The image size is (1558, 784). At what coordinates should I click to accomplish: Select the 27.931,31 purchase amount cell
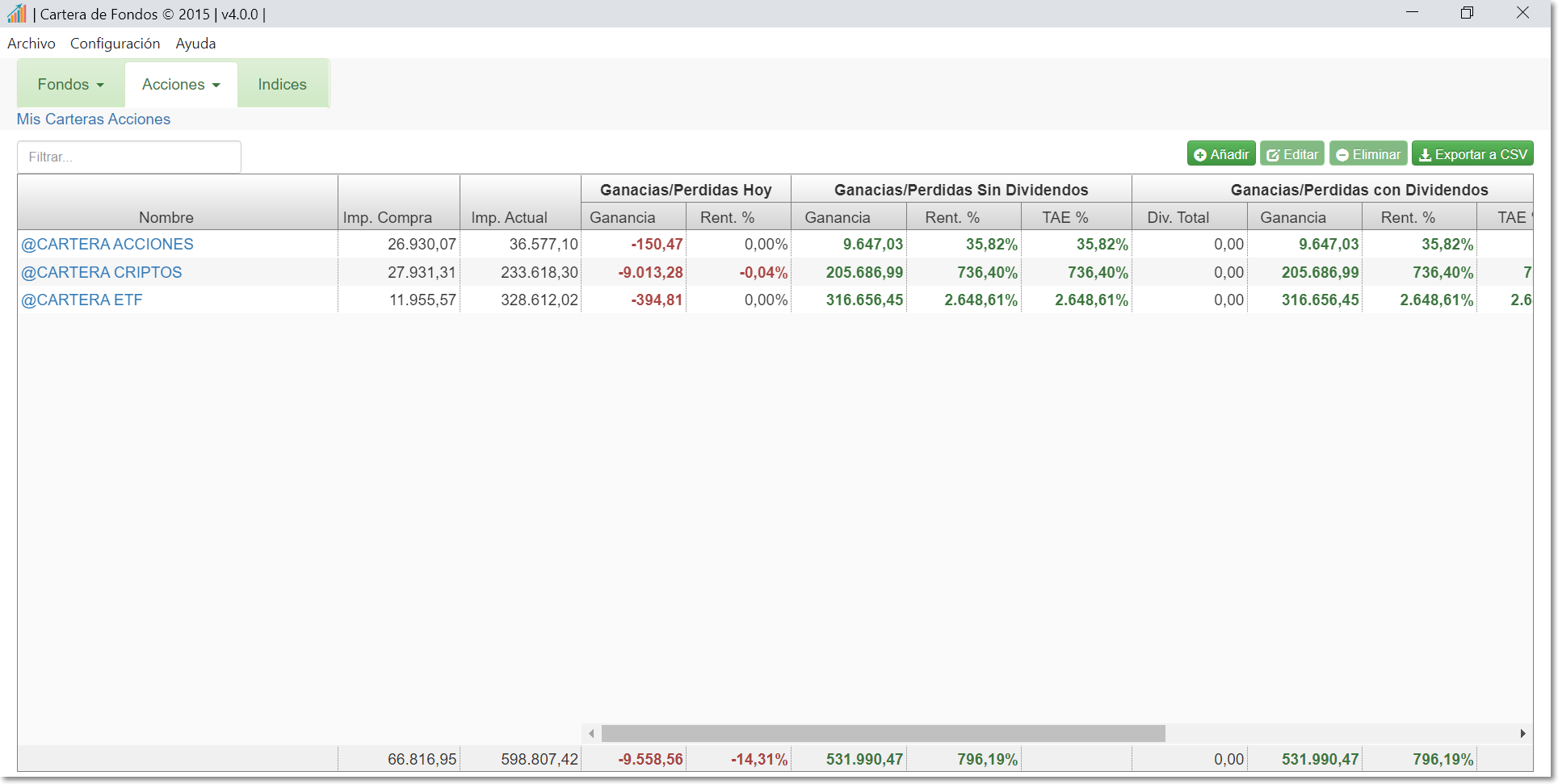399,272
